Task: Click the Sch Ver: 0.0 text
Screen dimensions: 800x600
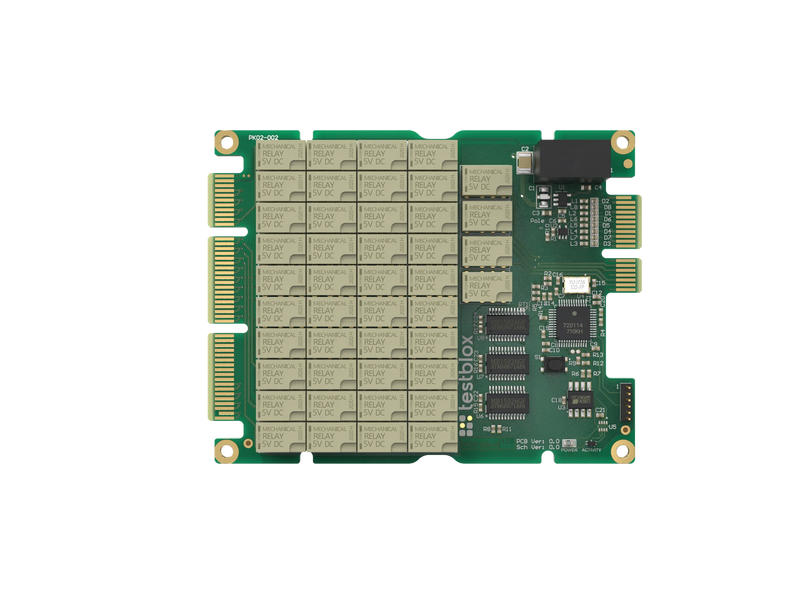Action: [x=538, y=447]
